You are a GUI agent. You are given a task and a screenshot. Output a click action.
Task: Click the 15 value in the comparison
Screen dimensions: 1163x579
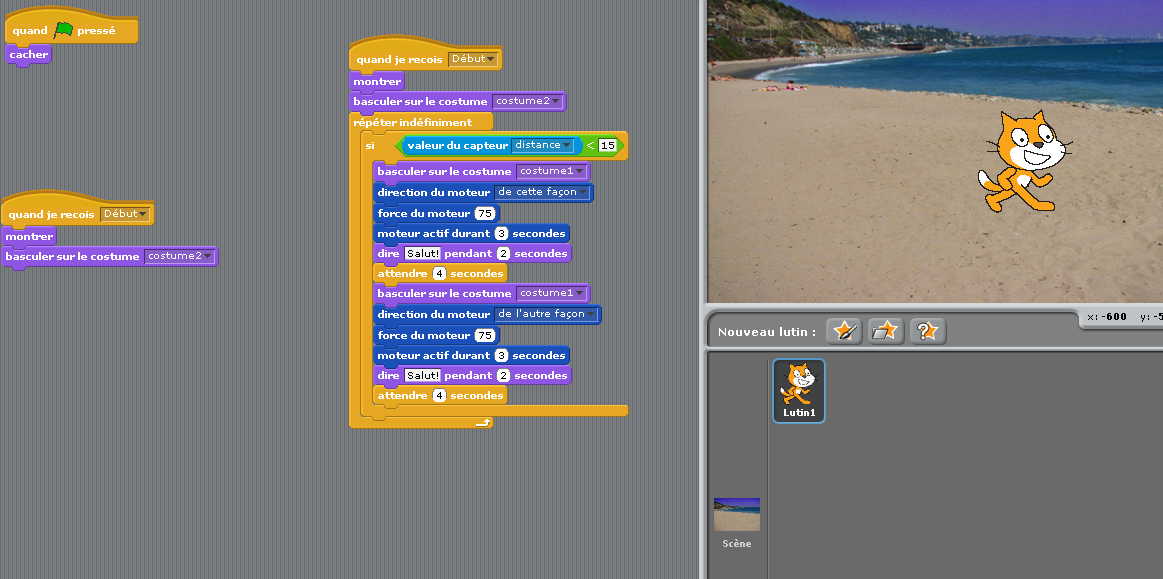click(607, 145)
